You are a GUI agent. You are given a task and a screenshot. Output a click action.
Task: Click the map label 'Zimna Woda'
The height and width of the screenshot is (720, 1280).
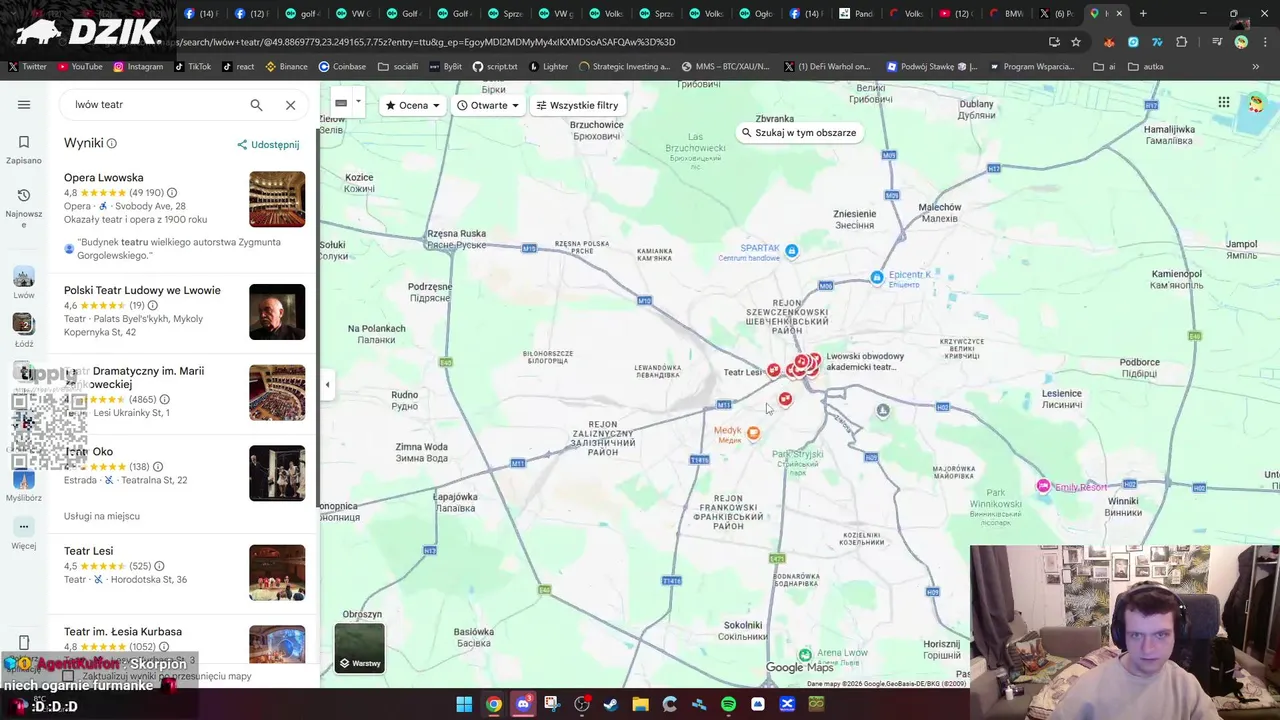(x=422, y=452)
